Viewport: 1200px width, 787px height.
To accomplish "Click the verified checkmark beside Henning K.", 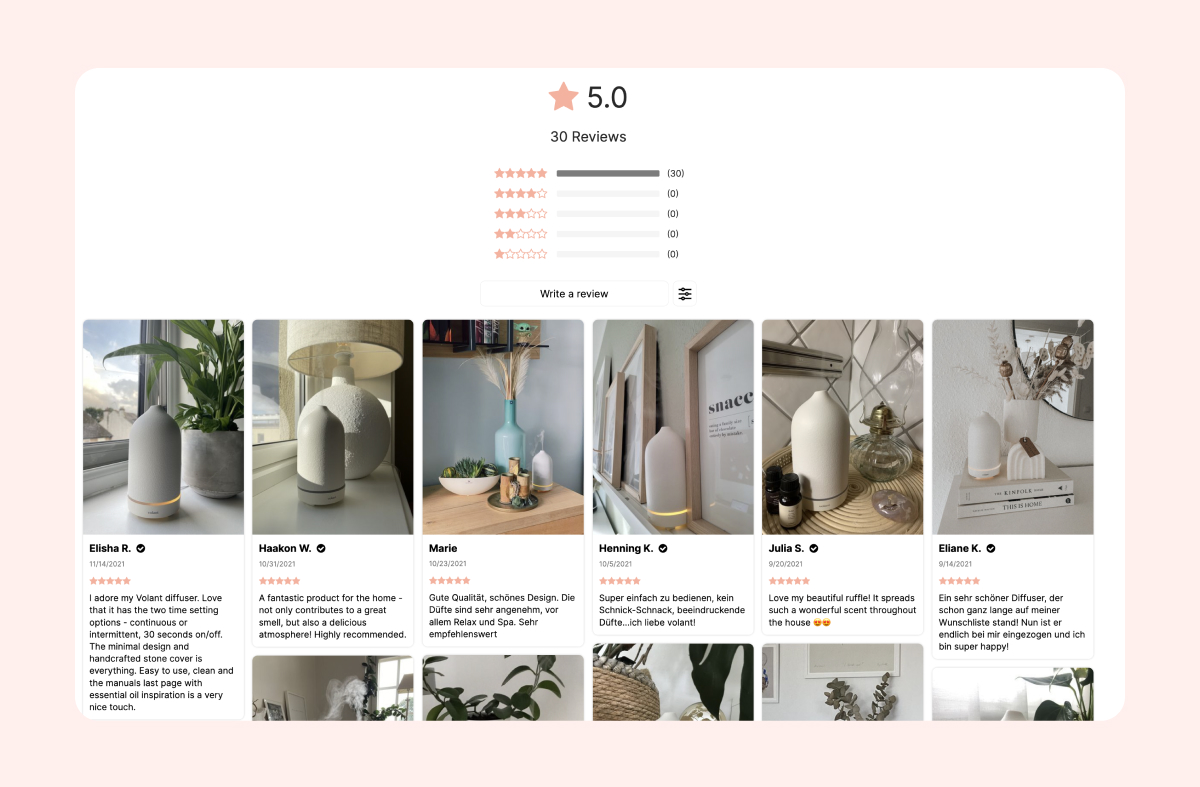I will coord(663,548).
